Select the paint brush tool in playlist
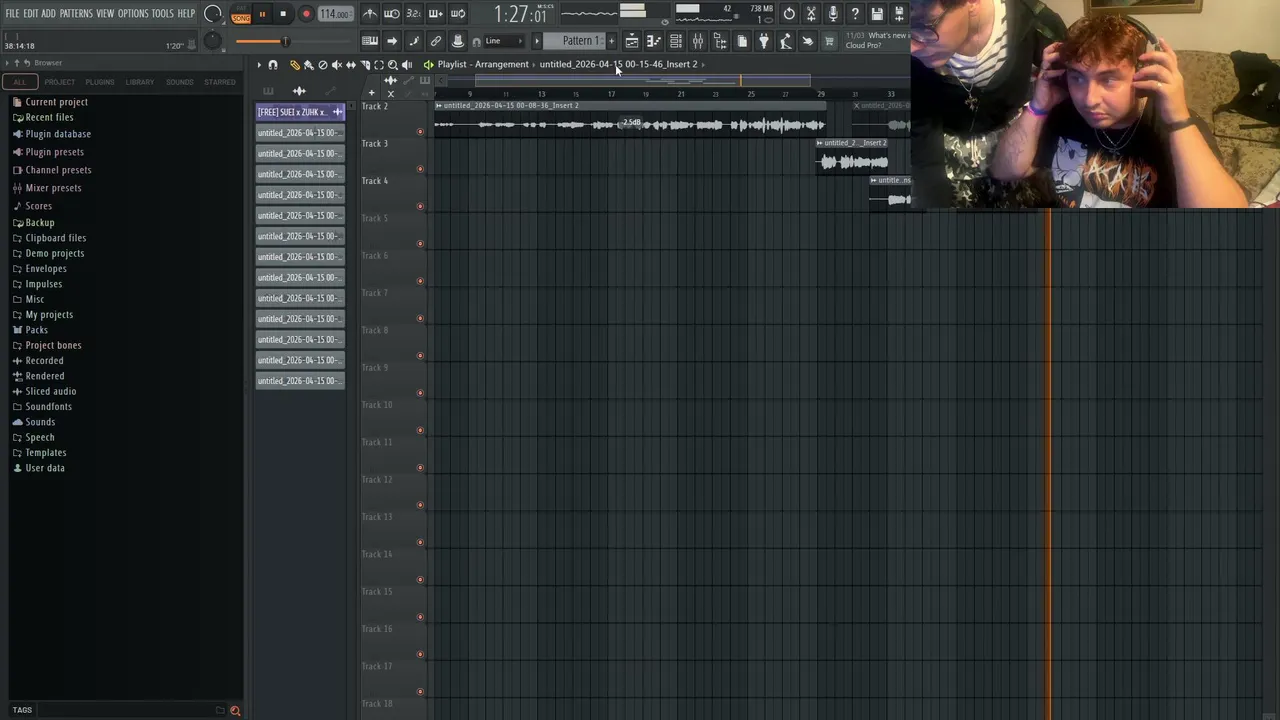 coord(308,65)
